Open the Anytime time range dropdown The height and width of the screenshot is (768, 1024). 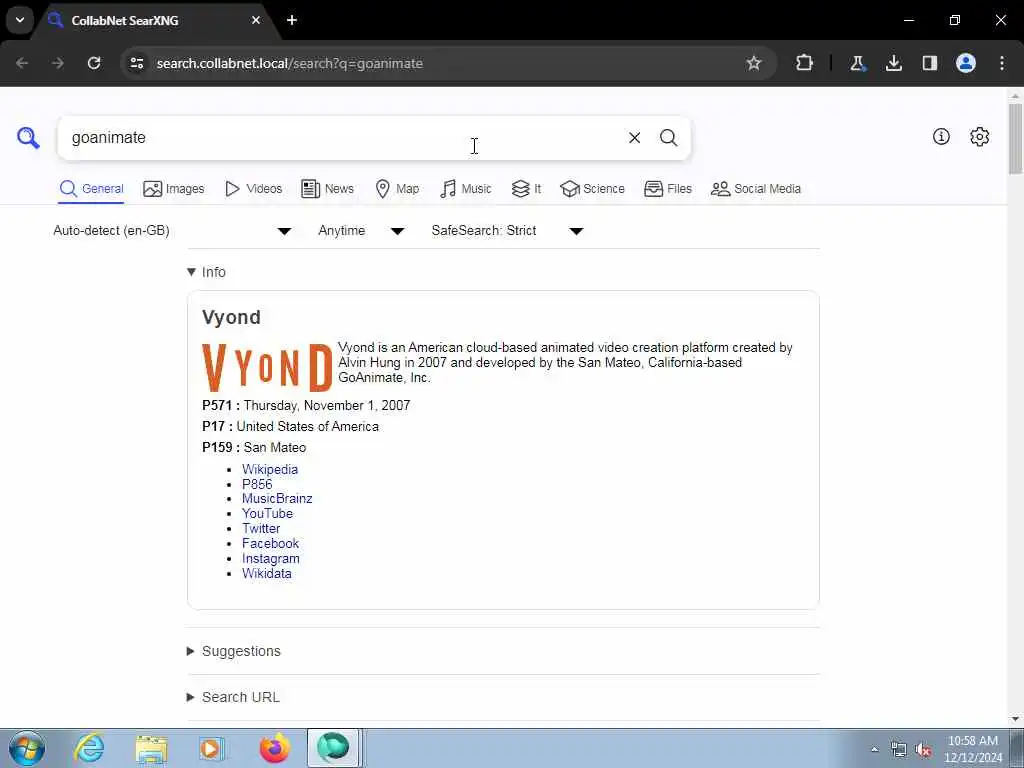point(361,231)
